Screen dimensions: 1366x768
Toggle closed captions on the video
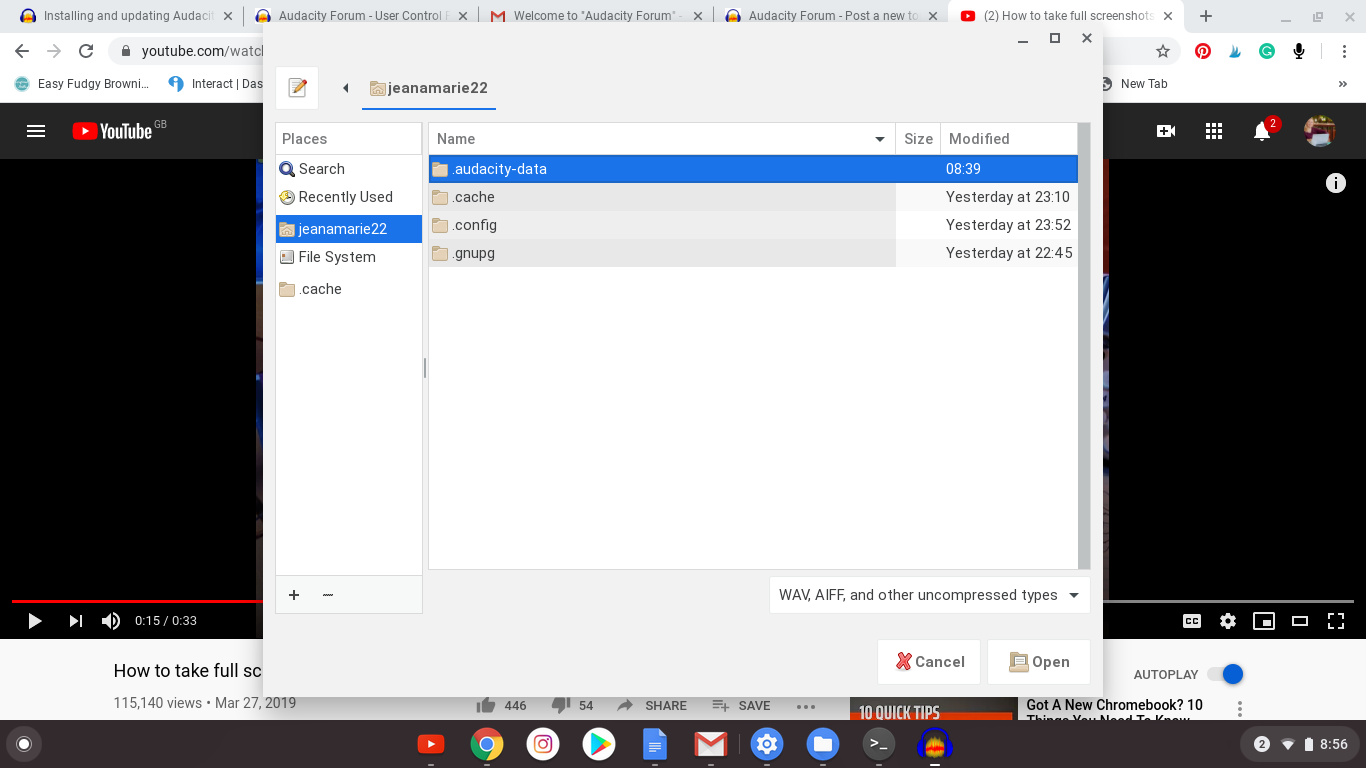(1192, 621)
